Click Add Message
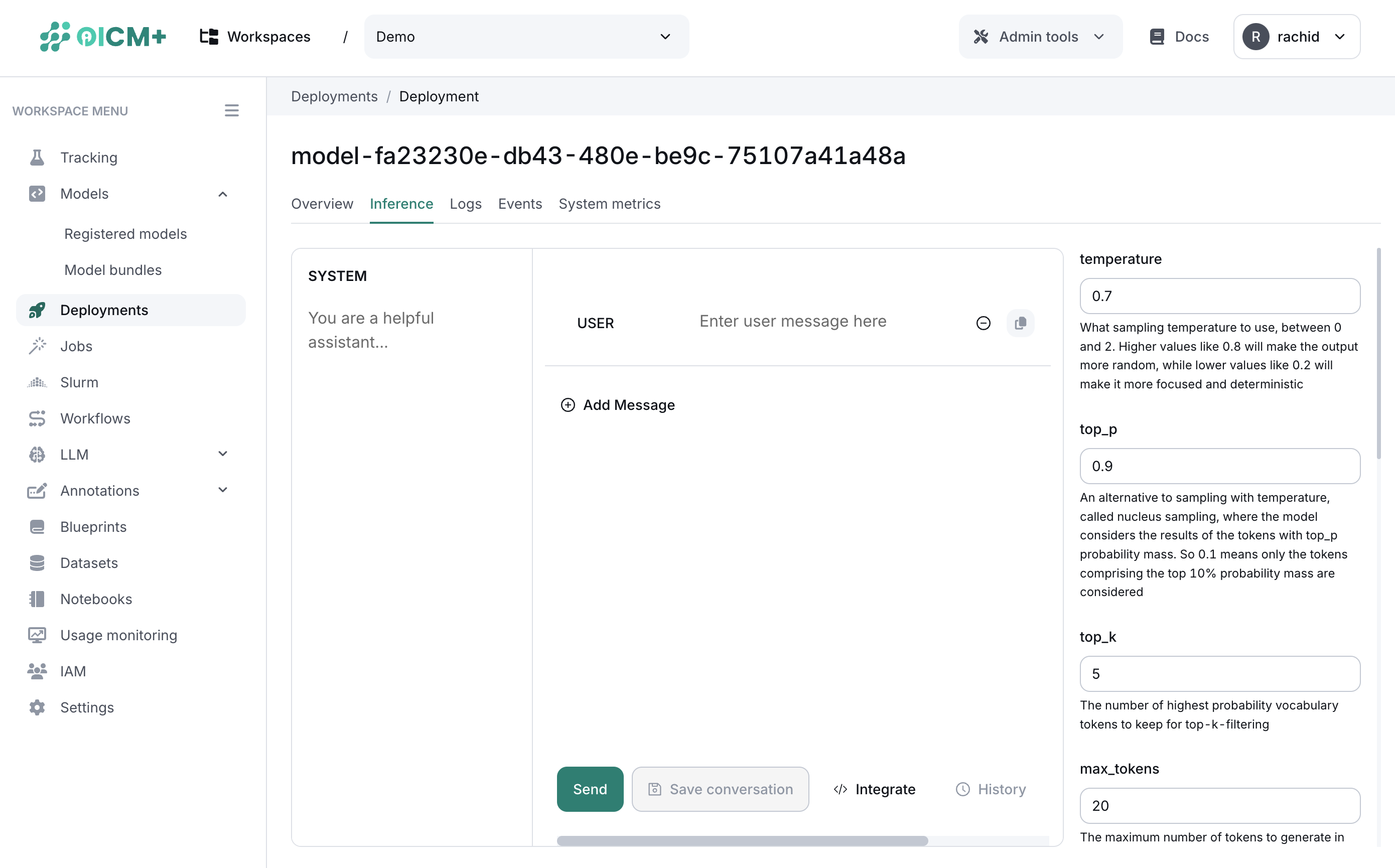 click(618, 405)
